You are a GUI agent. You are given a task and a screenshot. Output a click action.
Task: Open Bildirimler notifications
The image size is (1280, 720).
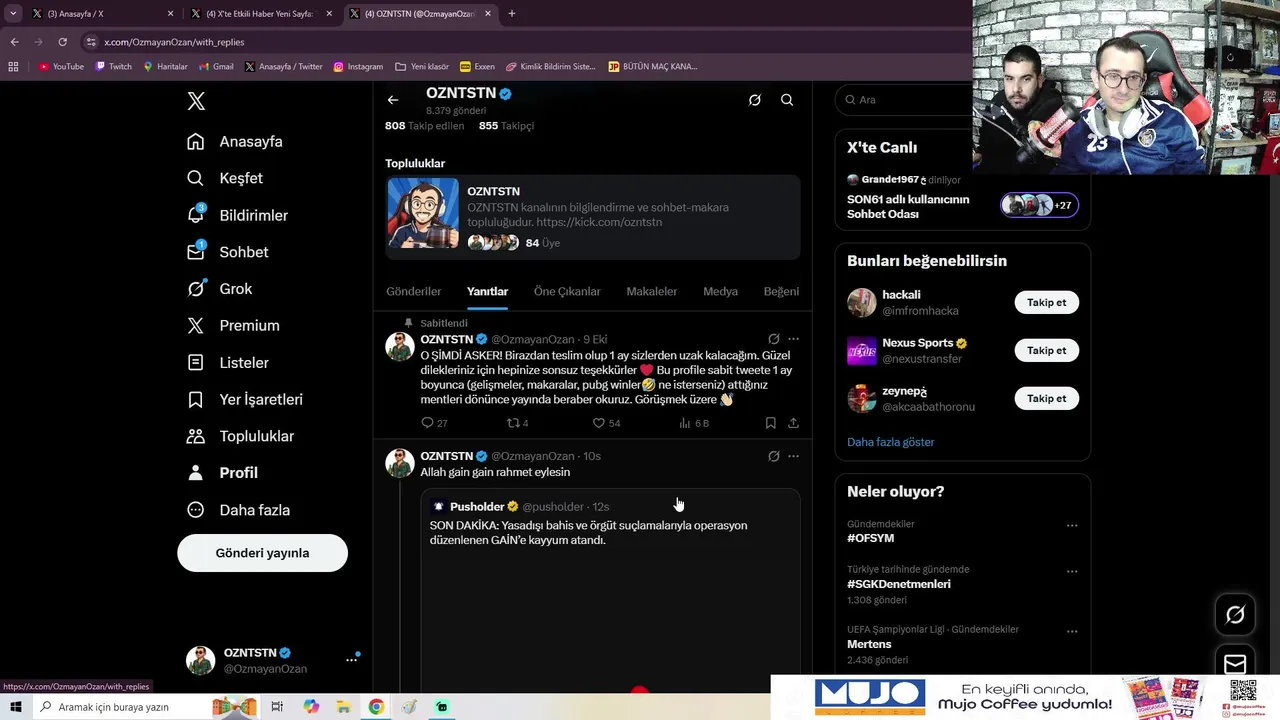238,215
